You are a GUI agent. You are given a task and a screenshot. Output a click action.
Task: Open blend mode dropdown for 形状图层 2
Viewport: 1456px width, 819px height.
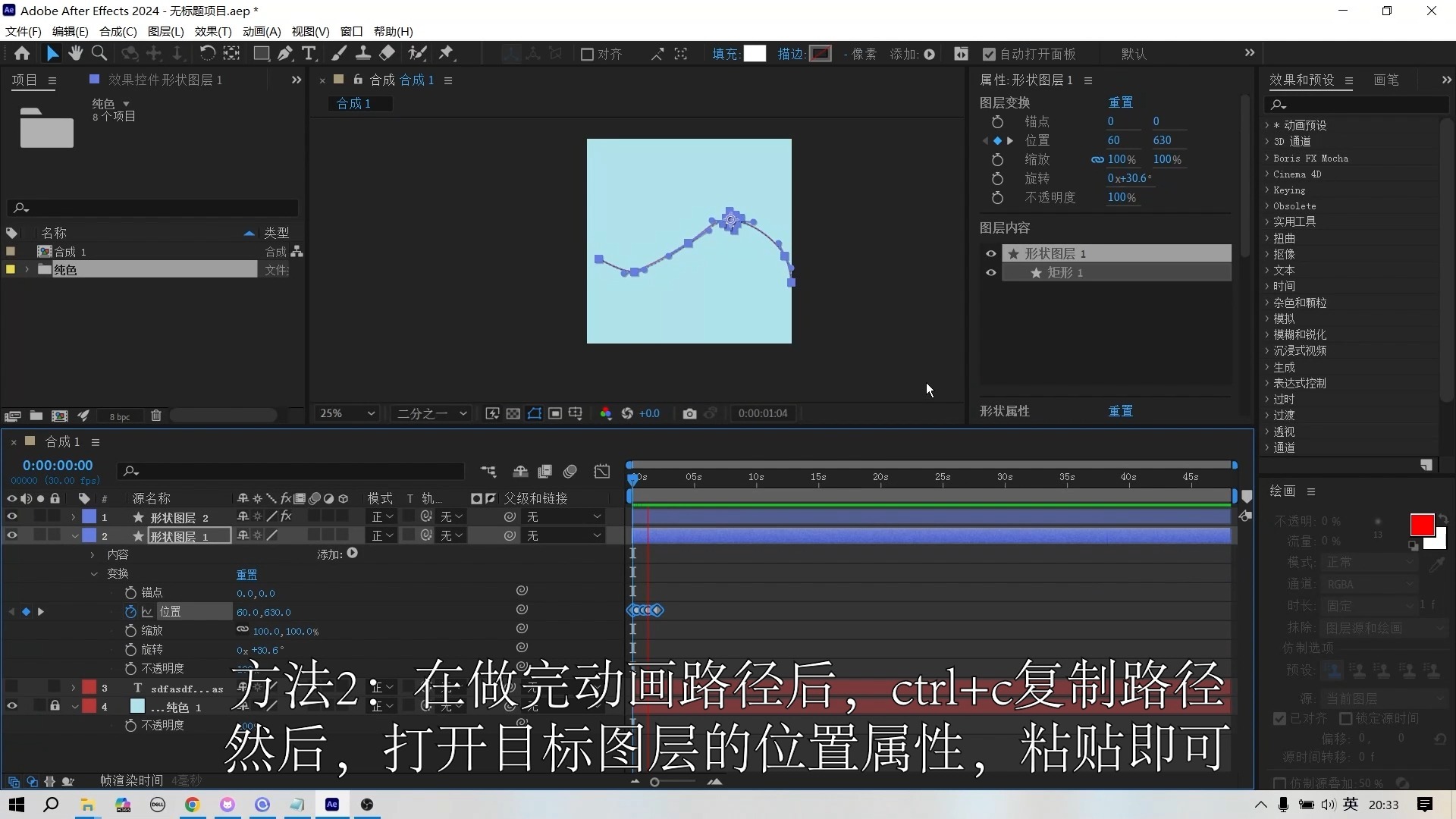pos(382,516)
